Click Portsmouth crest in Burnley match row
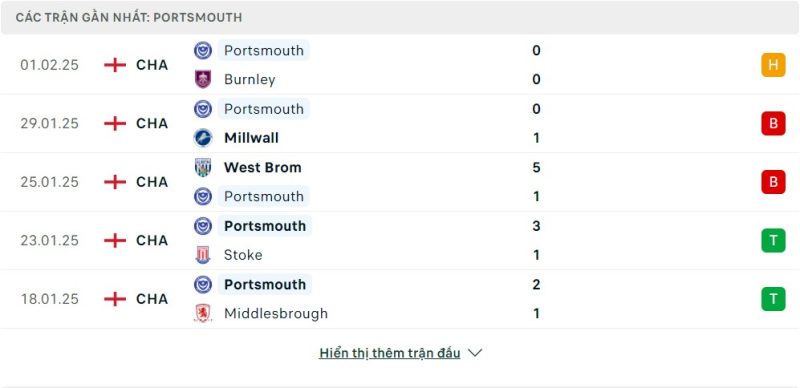The width and height of the screenshot is (800, 388). click(x=203, y=51)
